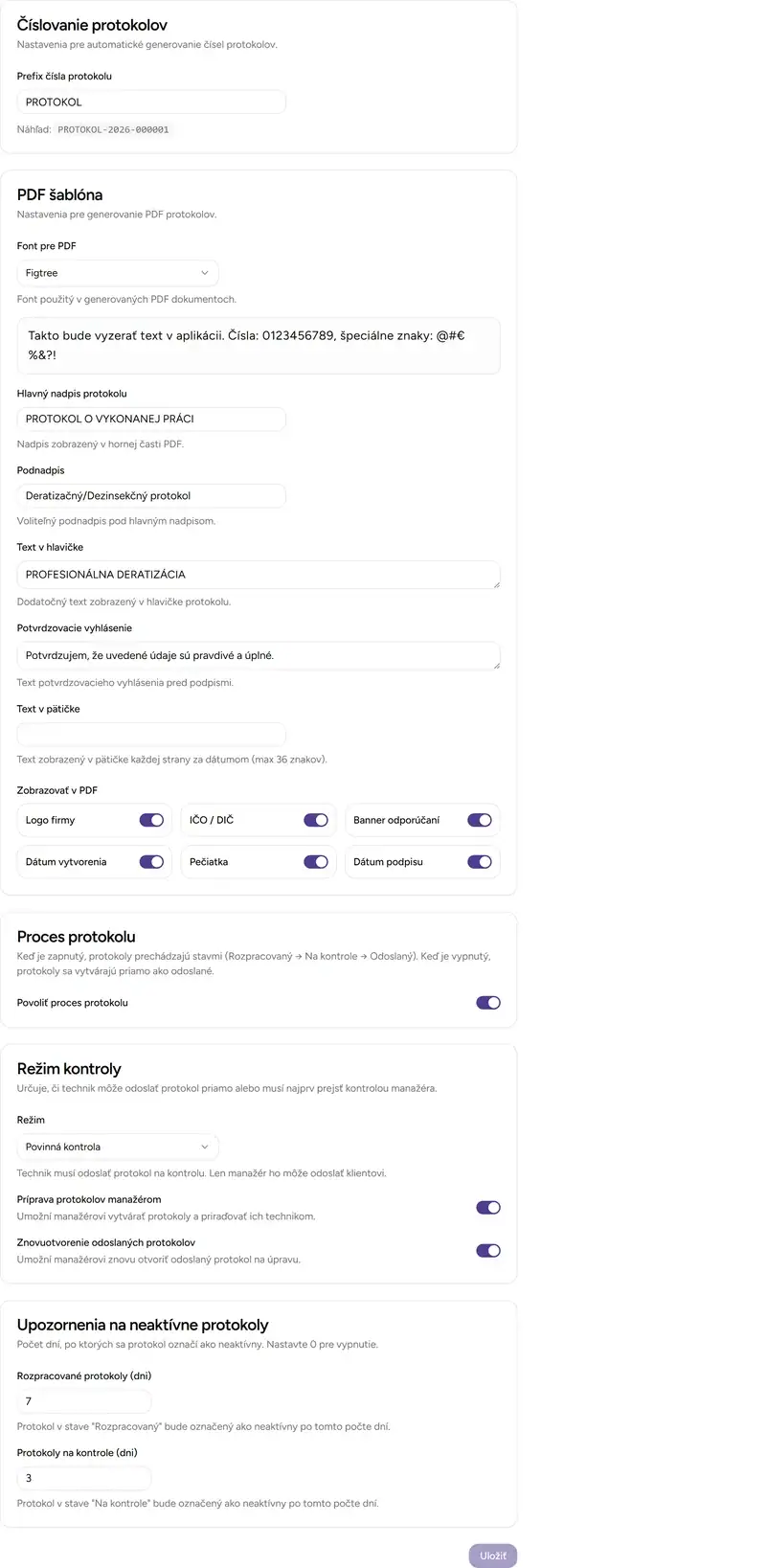Focus the Hlavný nadpis protokolu input

[x=151, y=419]
